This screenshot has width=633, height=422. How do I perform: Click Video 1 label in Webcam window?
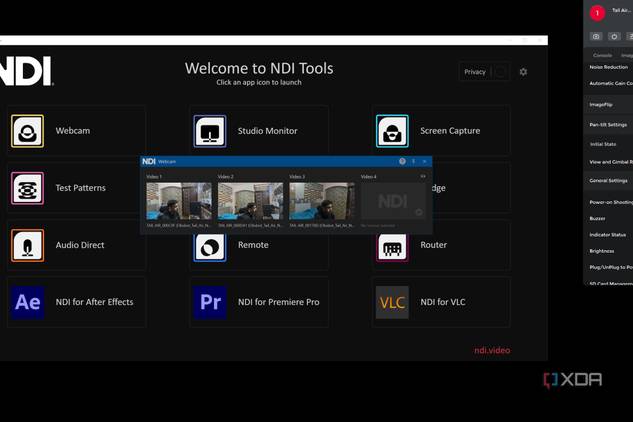[x=154, y=176]
